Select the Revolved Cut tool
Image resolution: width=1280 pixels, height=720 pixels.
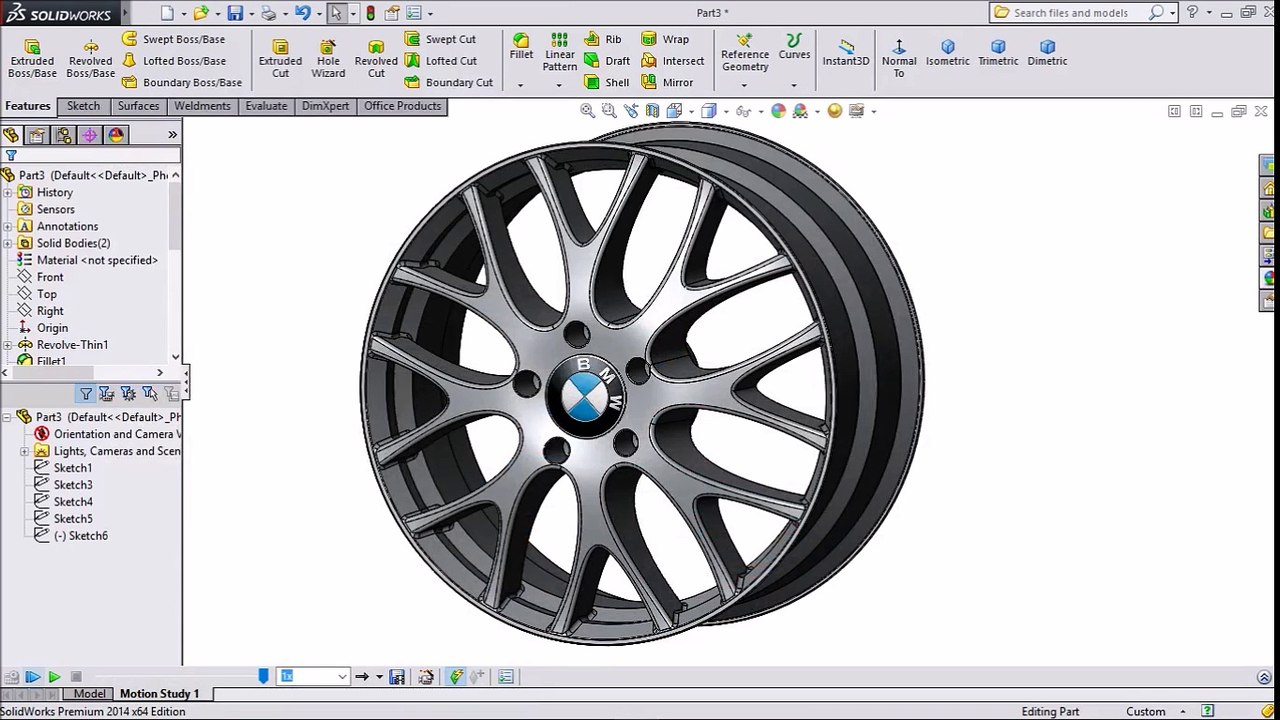click(376, 59)
